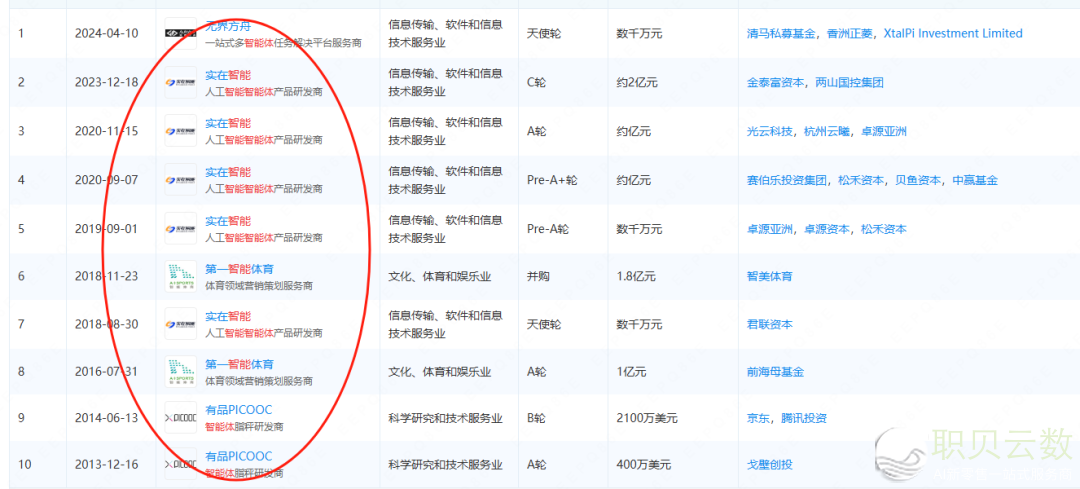Viewport: 1080px width, 489px height.
Task: Open the 无界方舟 company name link
Action: pyautogui.click(x=227, y=25)
